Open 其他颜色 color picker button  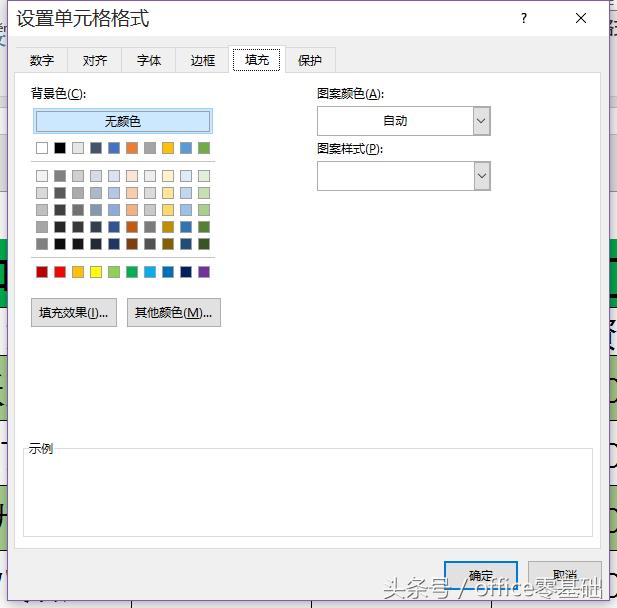point(174,312)
